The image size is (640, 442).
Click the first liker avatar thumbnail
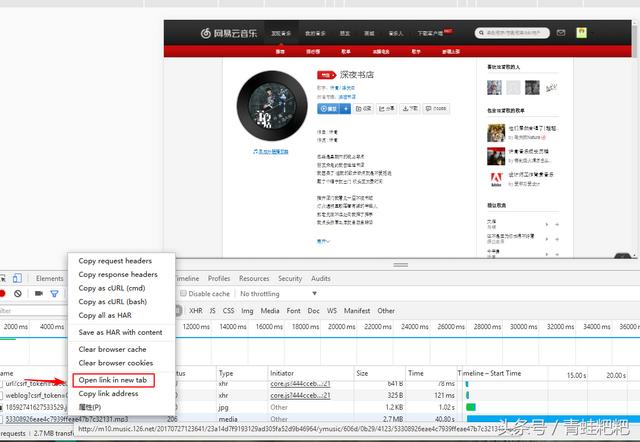coord(494,87)
